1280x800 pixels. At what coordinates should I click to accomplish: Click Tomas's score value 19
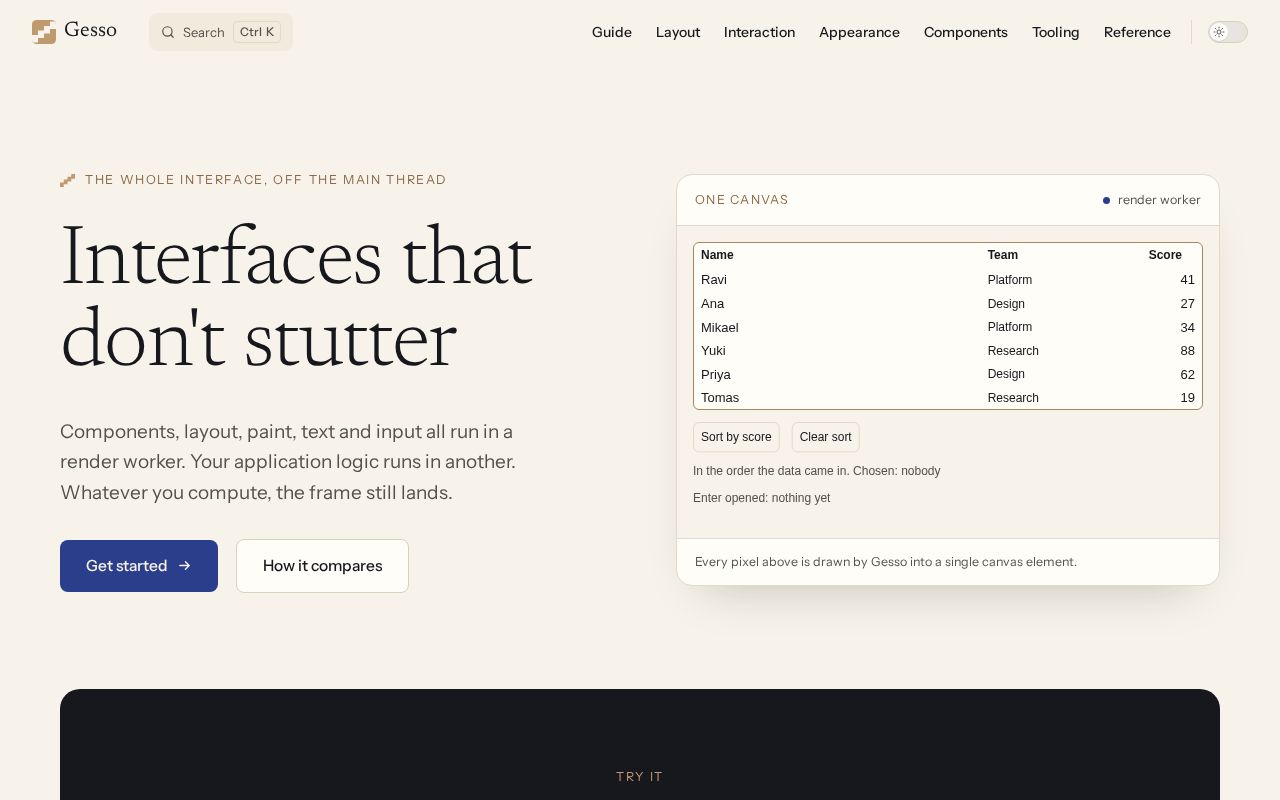1187,398
